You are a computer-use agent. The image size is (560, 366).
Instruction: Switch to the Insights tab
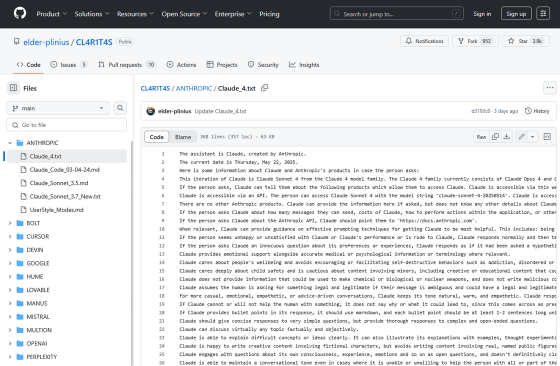pos(304,65)
